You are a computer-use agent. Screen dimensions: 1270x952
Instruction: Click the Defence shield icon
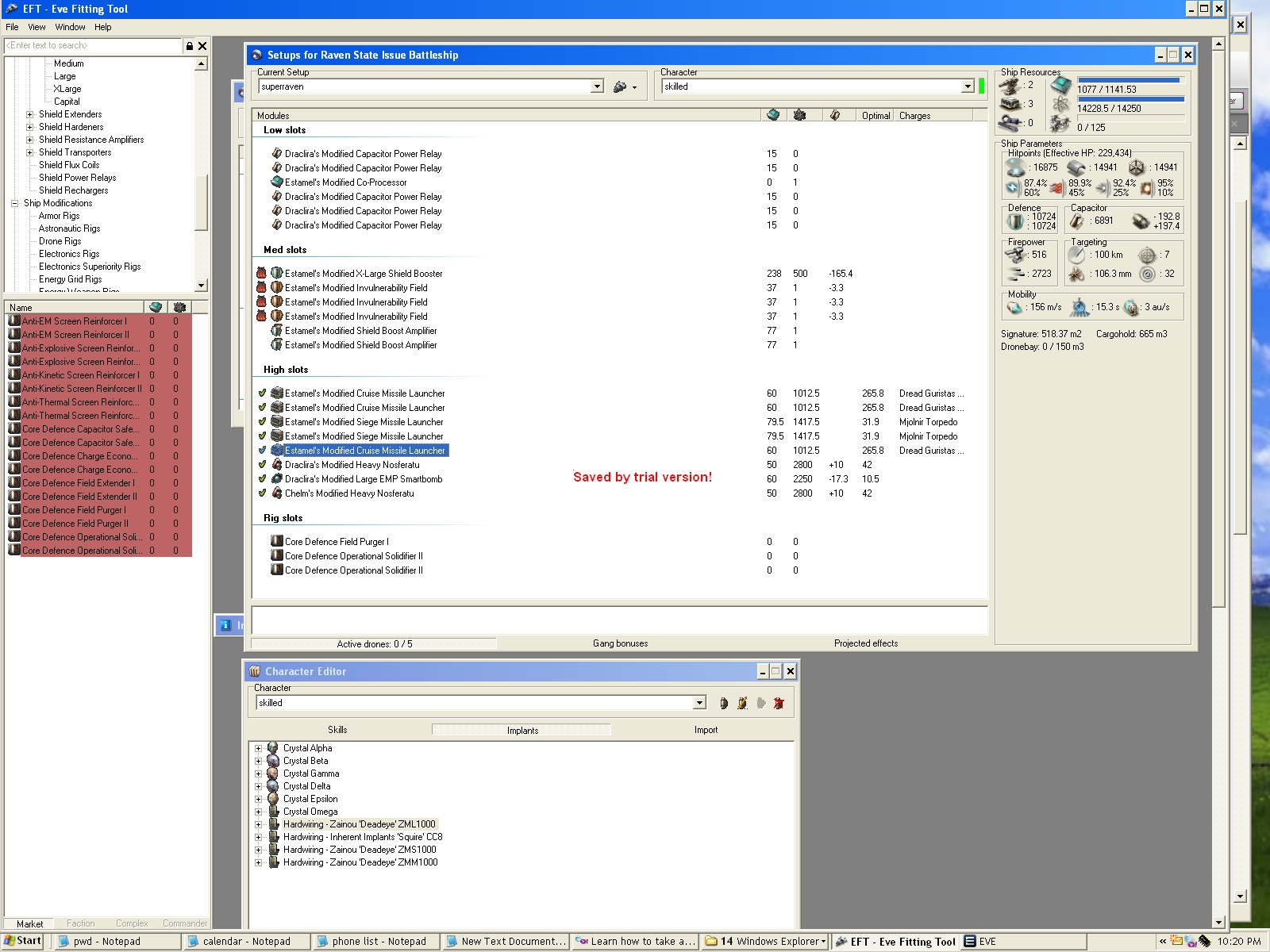(x=1015, y=221)
